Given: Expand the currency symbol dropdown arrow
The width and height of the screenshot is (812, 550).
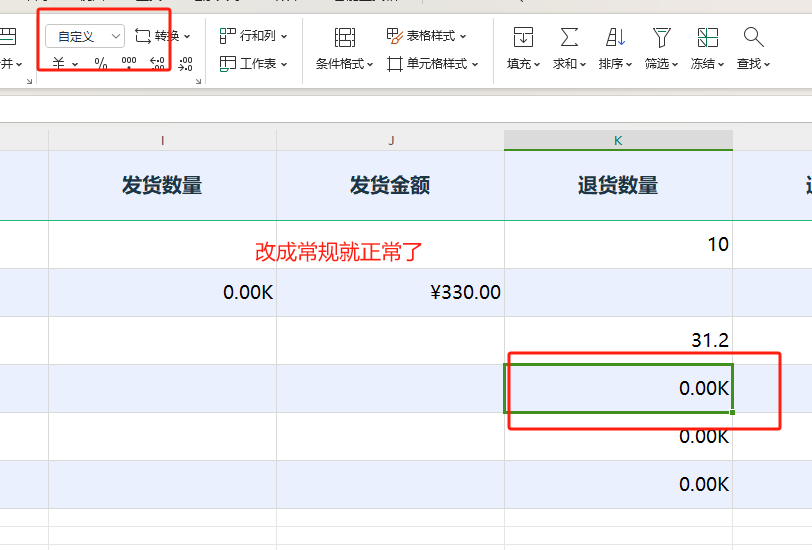Looking at the screenshot, I should coord(75,64).
